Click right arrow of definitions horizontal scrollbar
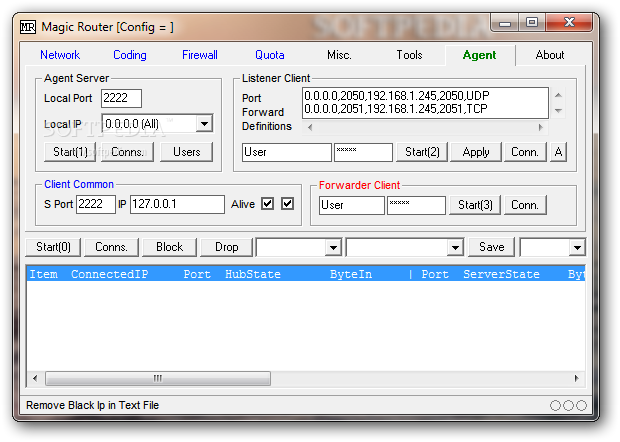 (541, 127)
